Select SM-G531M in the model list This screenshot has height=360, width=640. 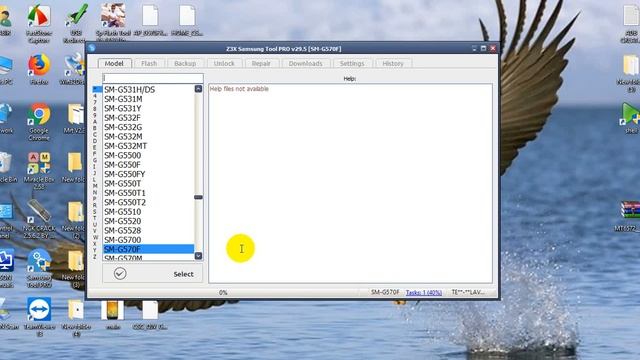point(149,99)
